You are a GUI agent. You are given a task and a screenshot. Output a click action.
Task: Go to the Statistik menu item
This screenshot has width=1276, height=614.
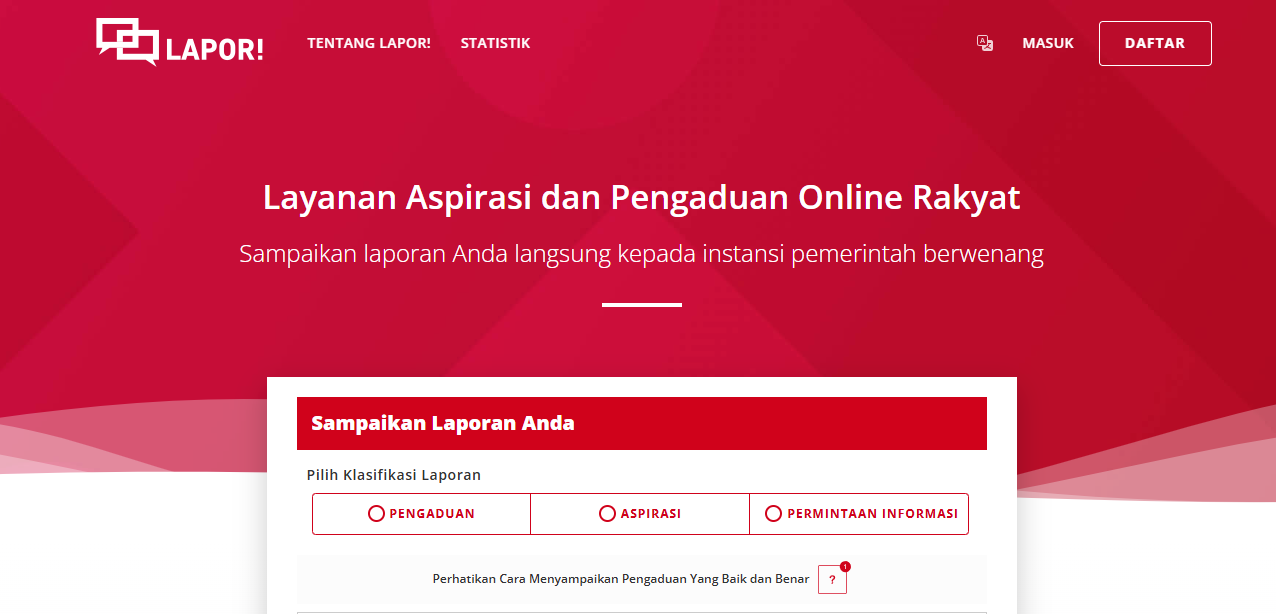[x=495, y=43]
